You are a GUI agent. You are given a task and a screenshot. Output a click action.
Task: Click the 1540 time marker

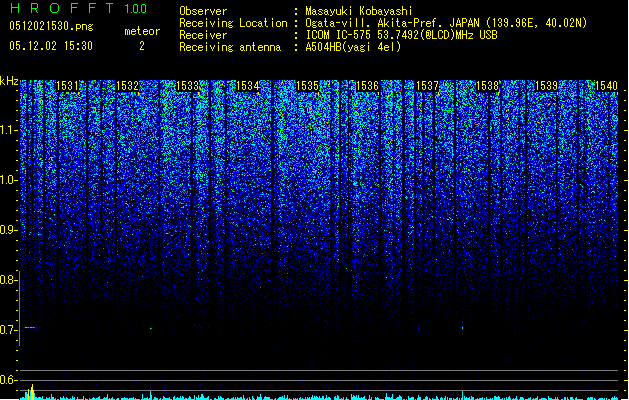point(606,86)
